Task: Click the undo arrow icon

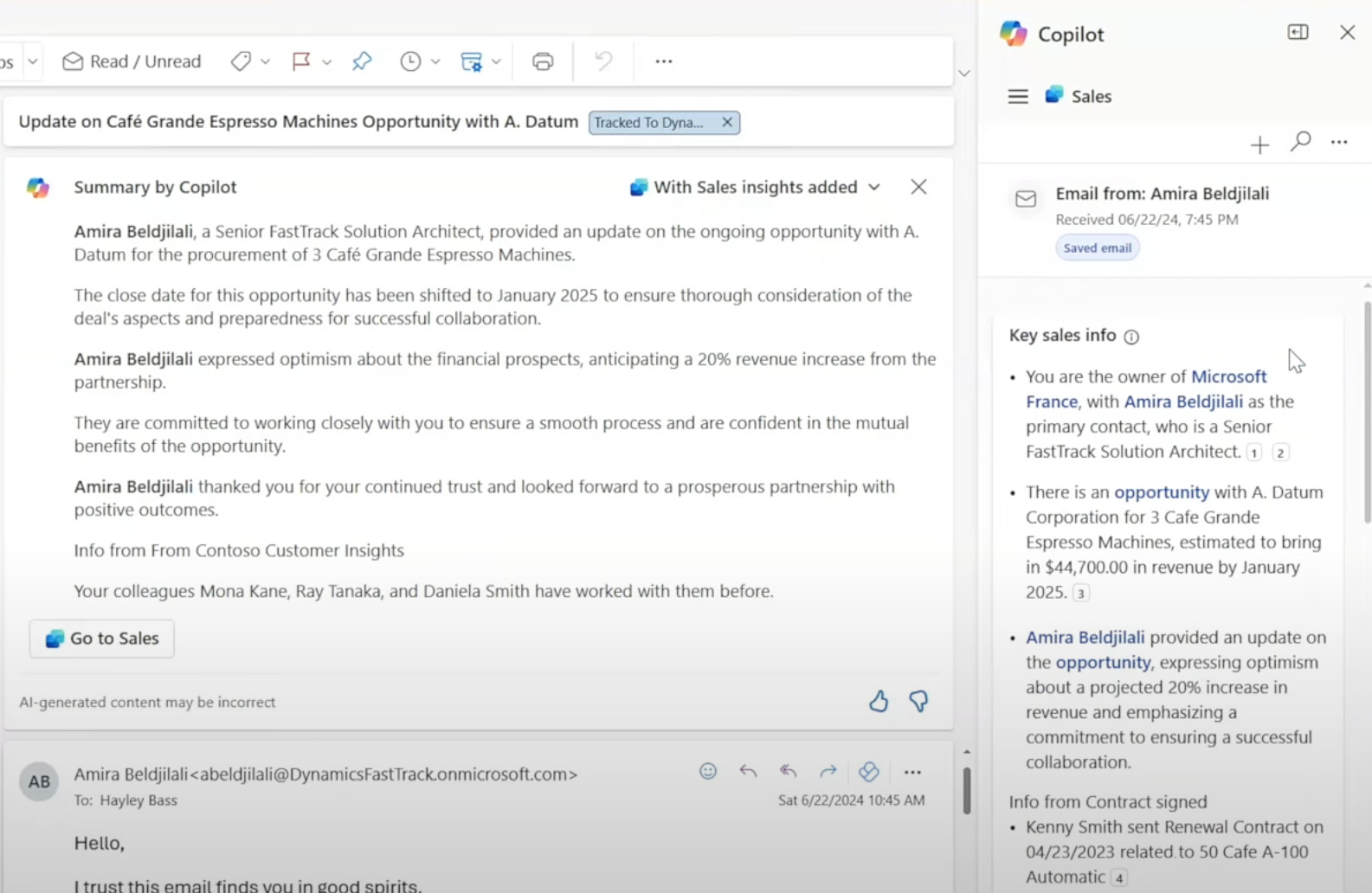Action: tap(603, 61)
